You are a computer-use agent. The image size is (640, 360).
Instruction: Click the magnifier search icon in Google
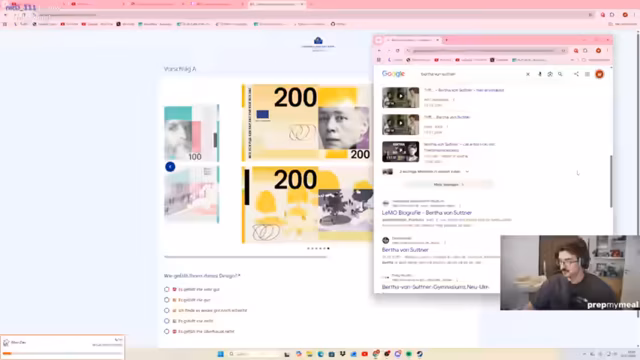coord(560,74)
